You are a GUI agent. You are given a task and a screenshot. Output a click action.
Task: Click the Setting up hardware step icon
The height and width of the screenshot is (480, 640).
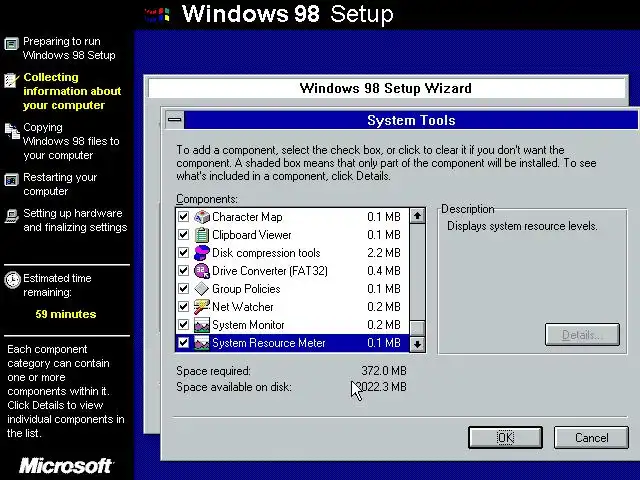(11, 216)
